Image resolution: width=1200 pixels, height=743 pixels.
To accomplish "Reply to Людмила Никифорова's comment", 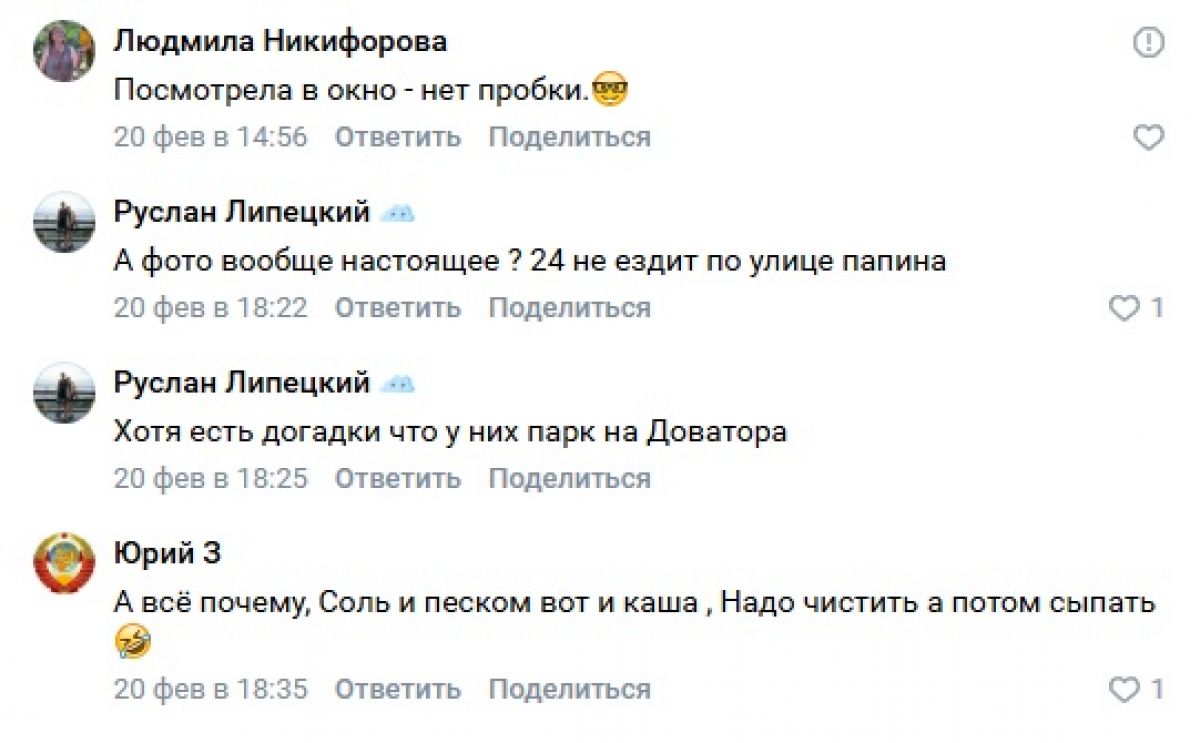I will click(397, 137).
